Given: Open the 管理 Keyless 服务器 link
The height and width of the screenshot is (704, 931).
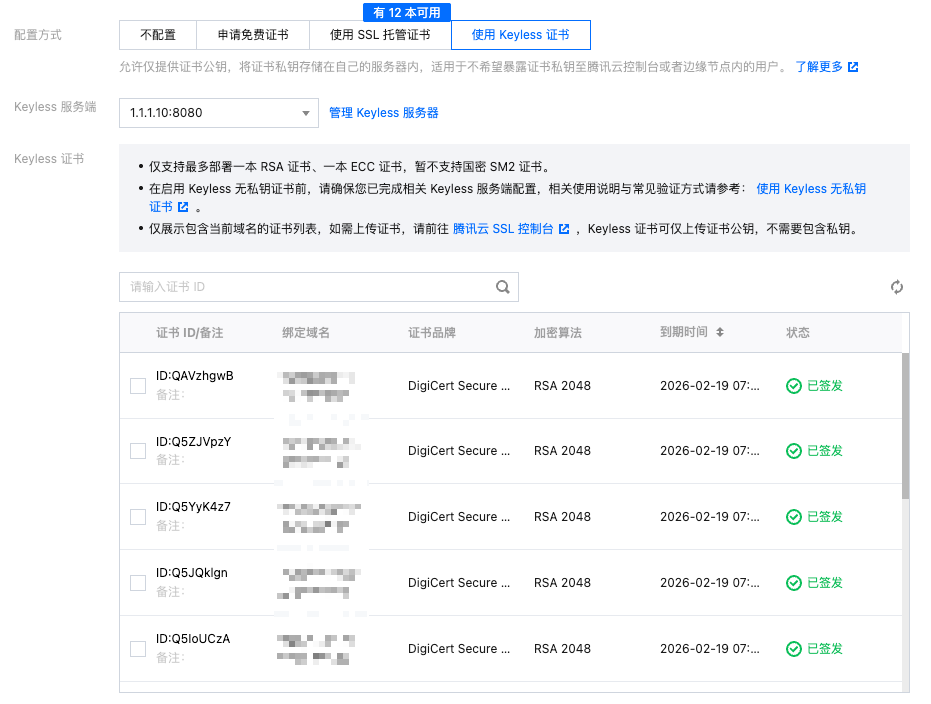Looking at the screenshot, I should tap(384, 113).
